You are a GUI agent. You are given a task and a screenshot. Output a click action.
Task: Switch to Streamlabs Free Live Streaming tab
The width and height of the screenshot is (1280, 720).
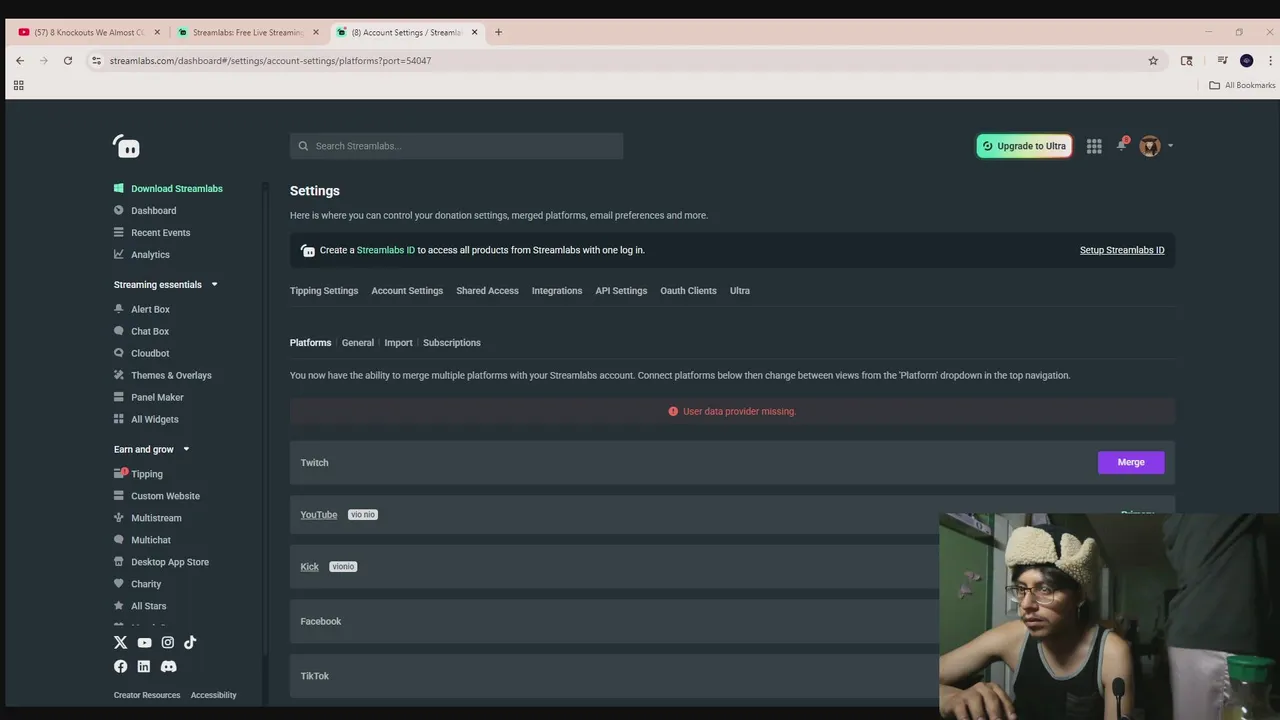[248, 32]
